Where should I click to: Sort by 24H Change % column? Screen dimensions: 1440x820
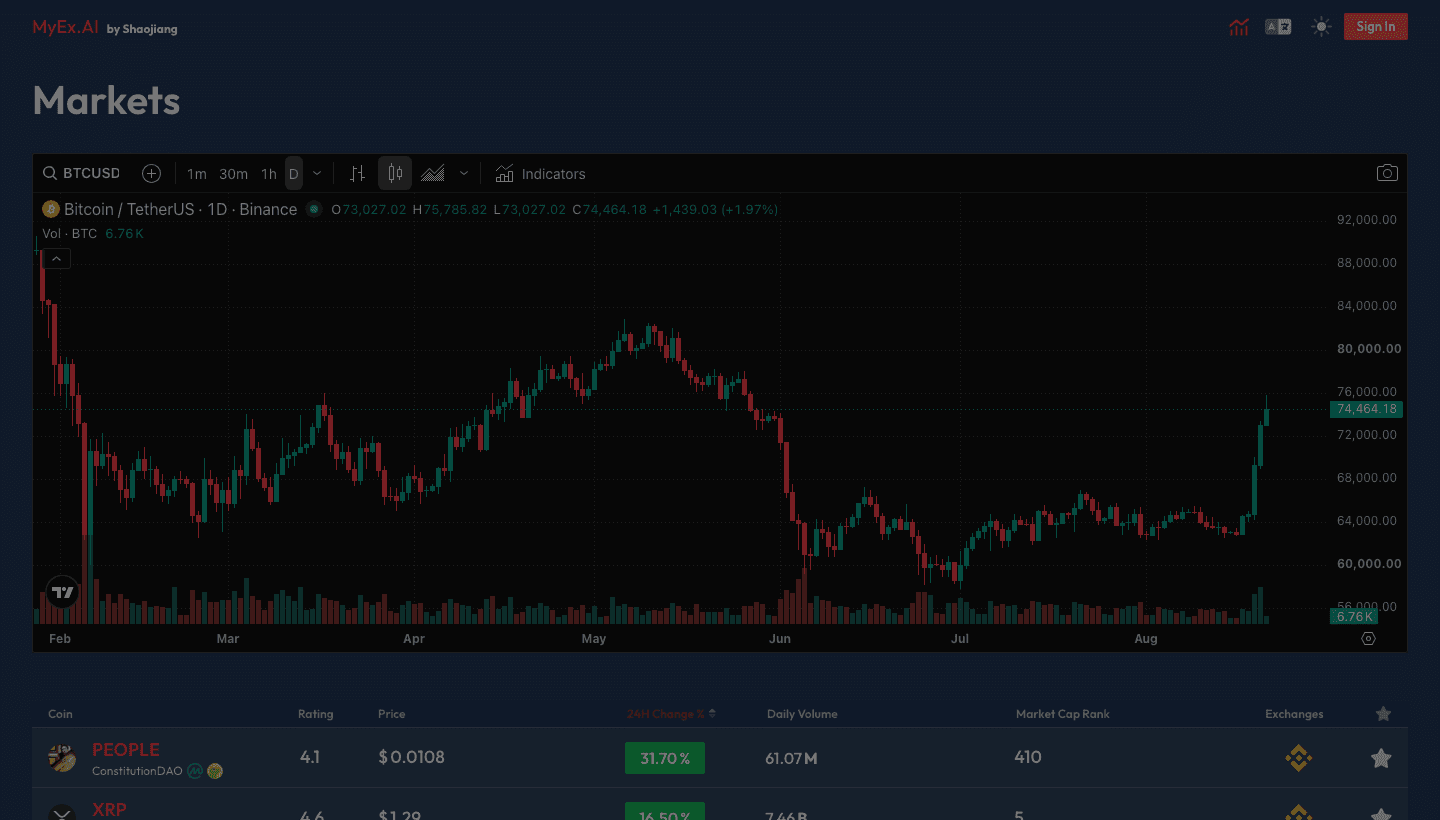click(671, 714)
